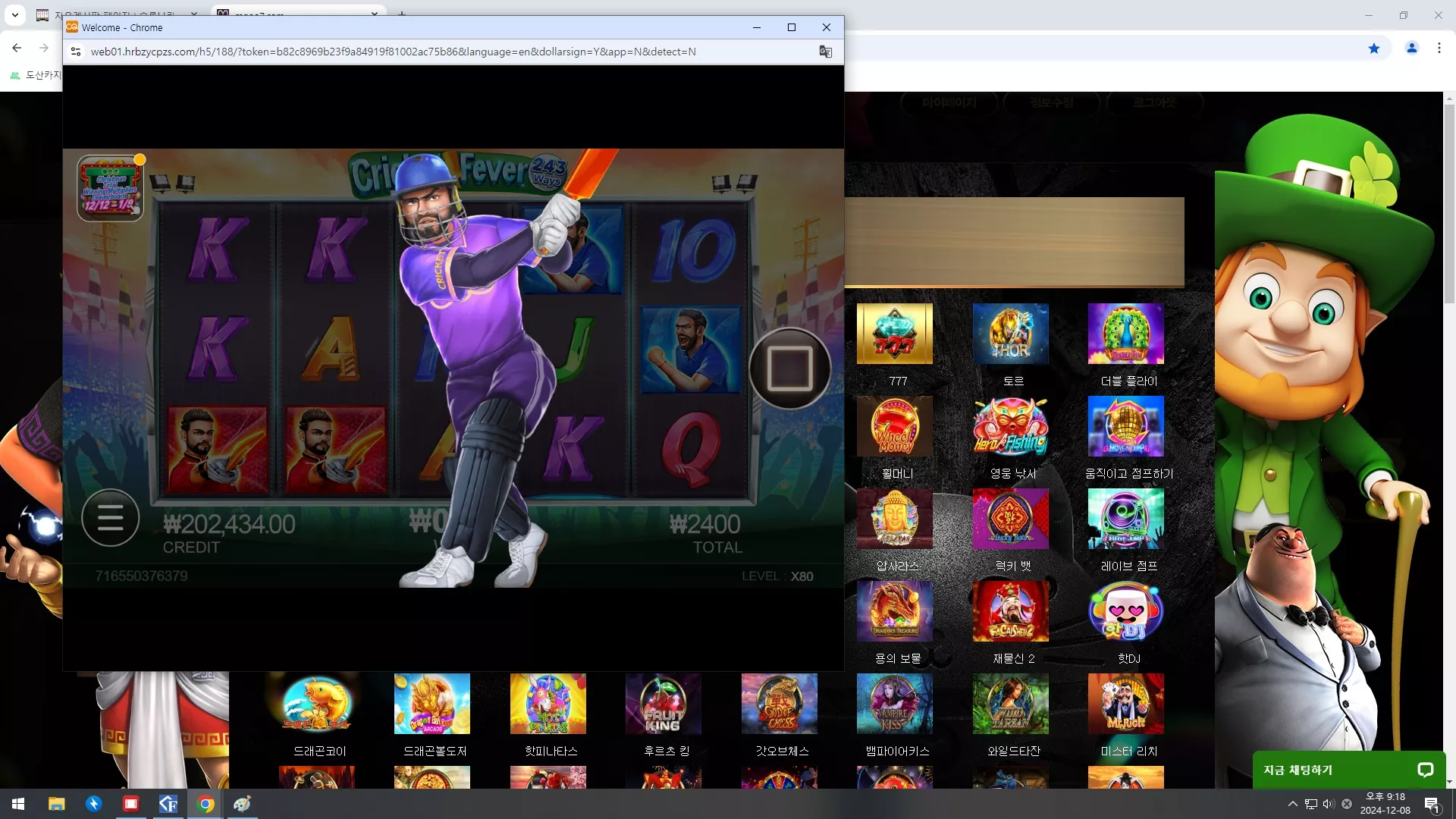Viewport: 1456px width, 819px height.
Task: Launch the Dragon's Treasure 용의 보물 game
Action: [x=895, y=611]
